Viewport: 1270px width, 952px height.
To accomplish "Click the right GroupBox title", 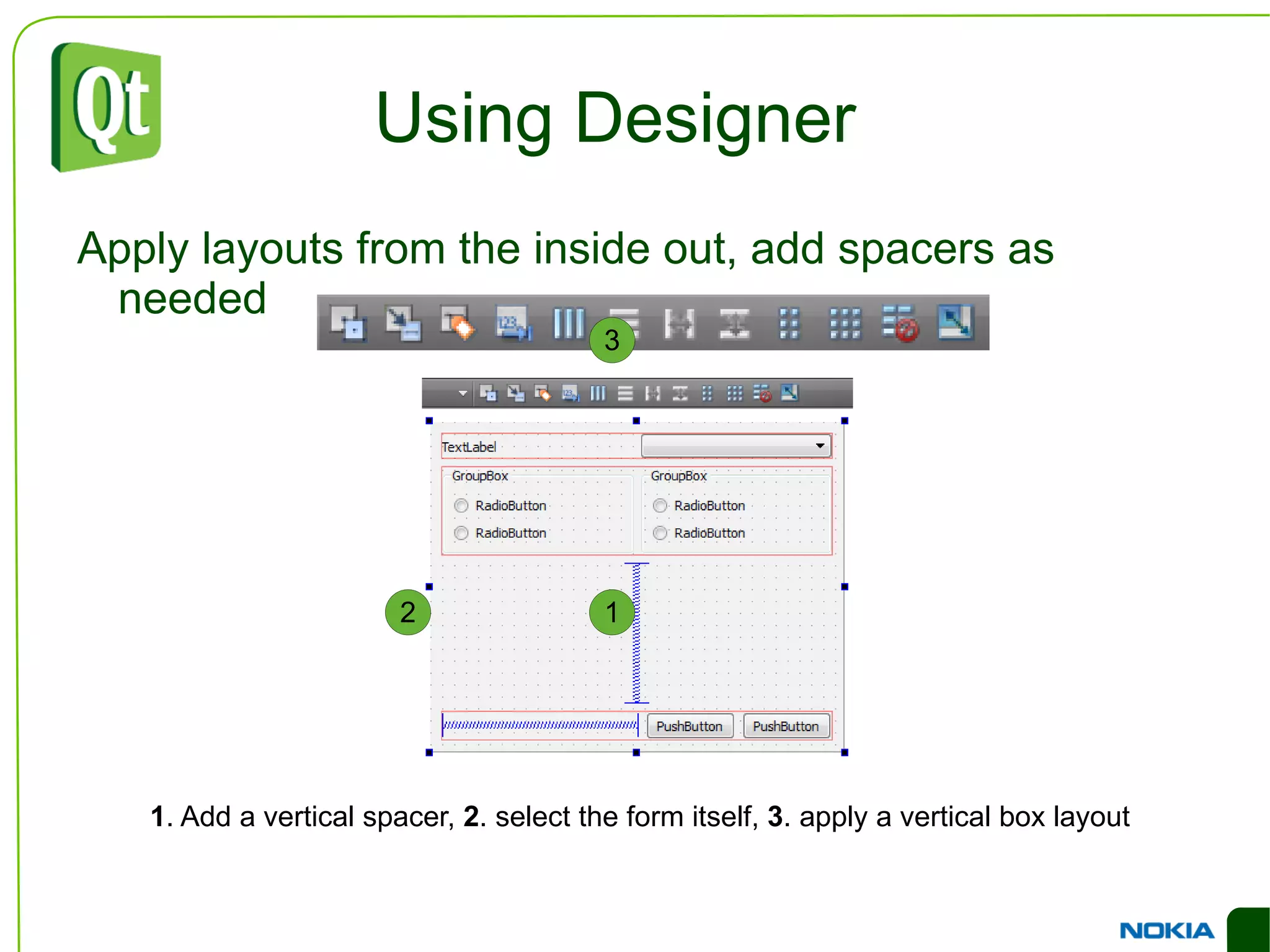I will coord(679,476).
